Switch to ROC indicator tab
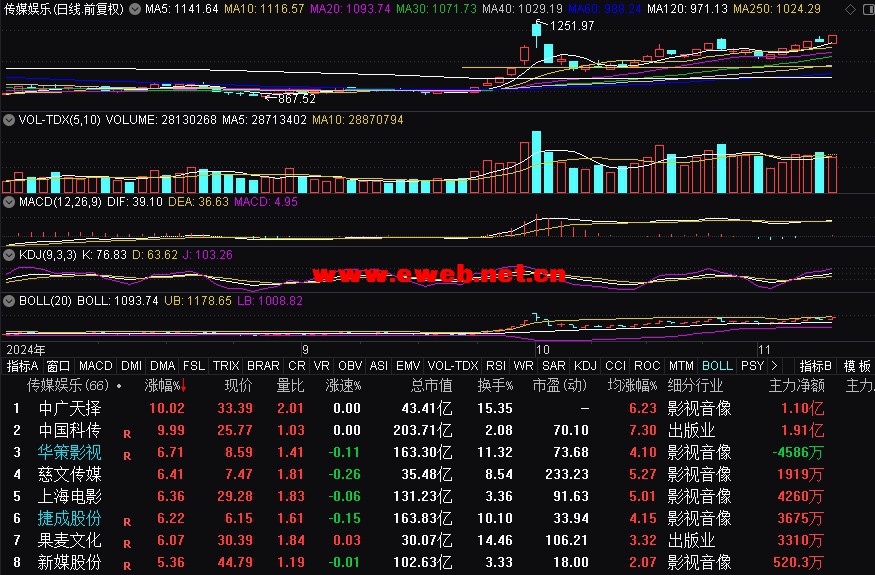This screenshot has height=575, width=875. pyautogui.click(x=647, y=366)
